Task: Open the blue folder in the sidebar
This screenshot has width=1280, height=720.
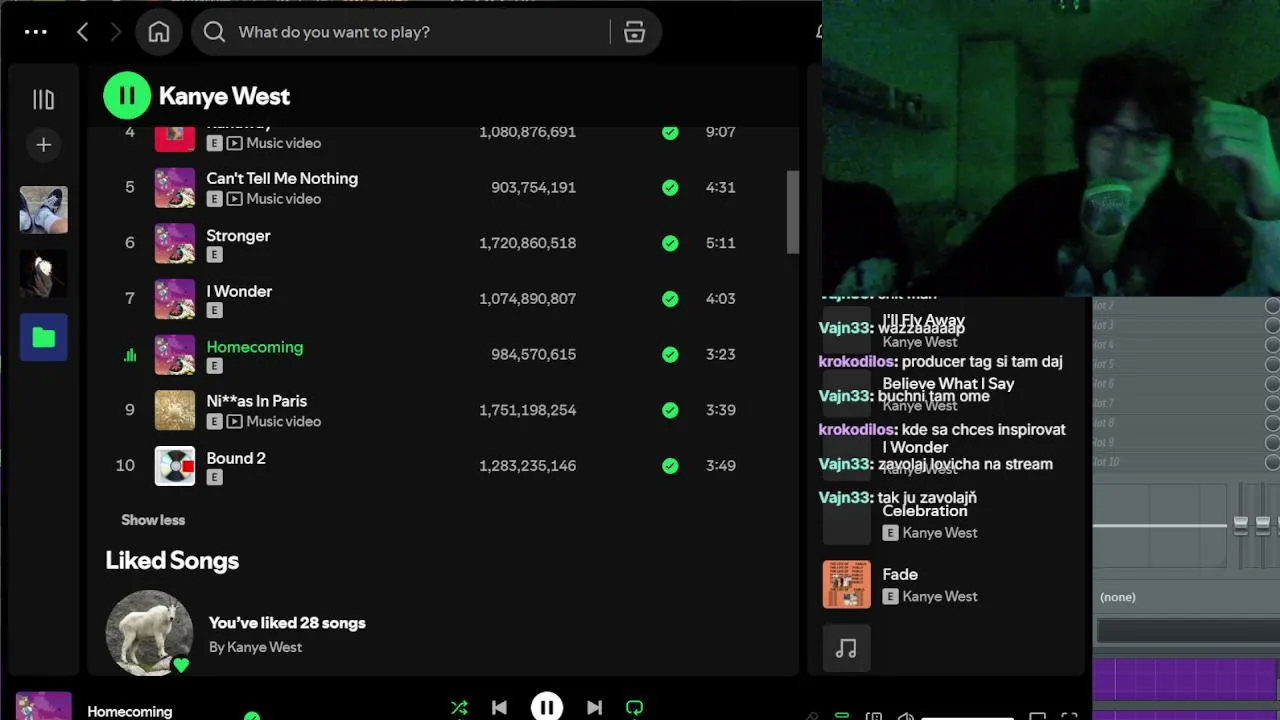Action: coord(44,337)
